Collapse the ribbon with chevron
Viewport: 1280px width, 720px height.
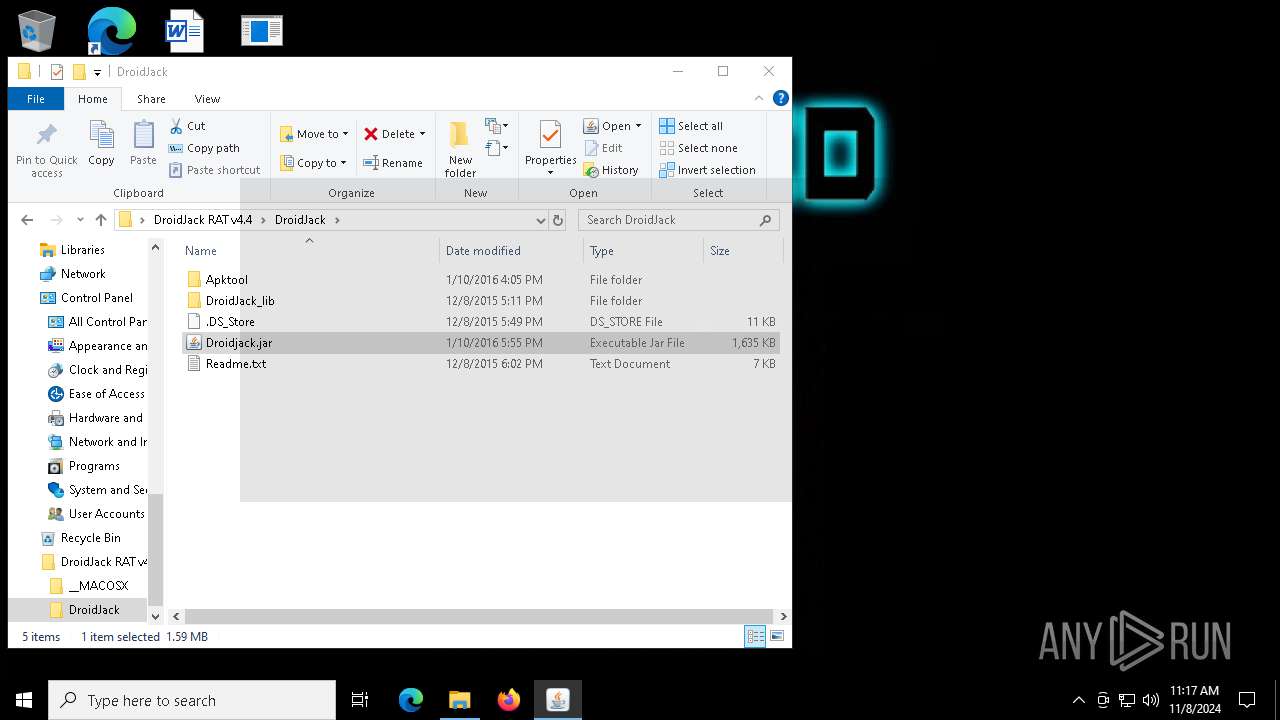pos(759,98)
